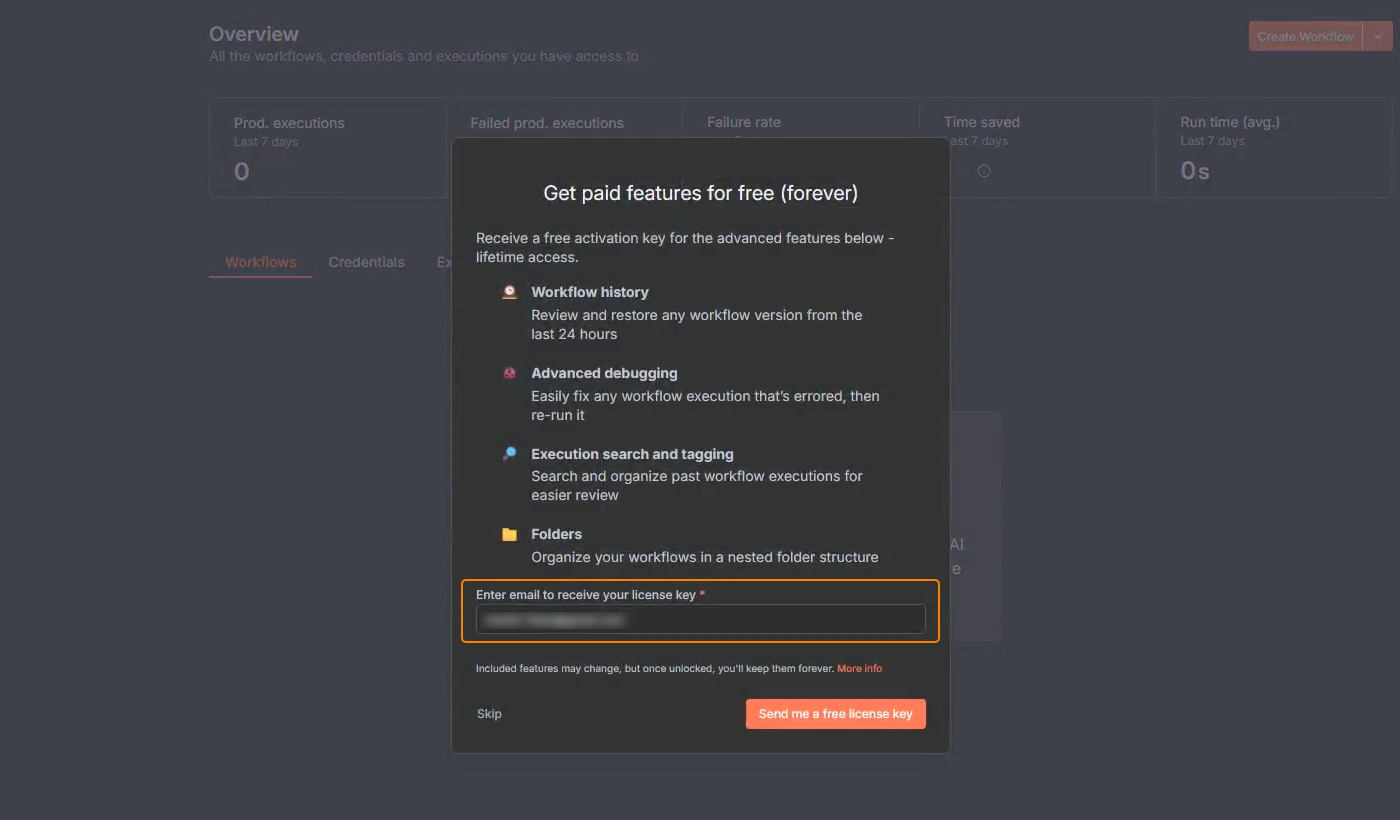The width and height of the screenshot is (1400, 820).
Task: Click the Advanced debugging bug icon
Action: coord(509,373)
